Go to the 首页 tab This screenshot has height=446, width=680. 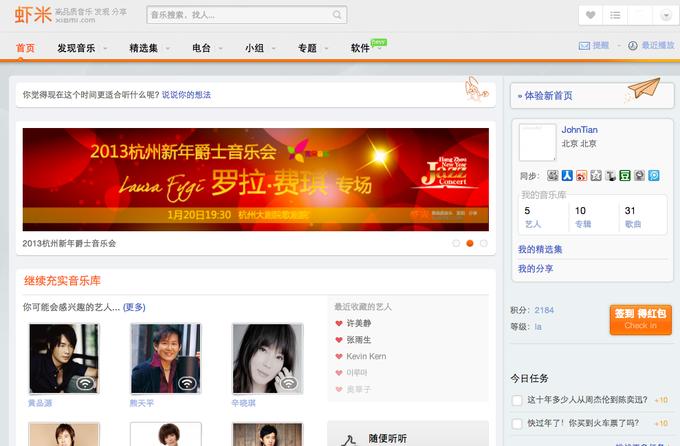[x=25, y=48]
